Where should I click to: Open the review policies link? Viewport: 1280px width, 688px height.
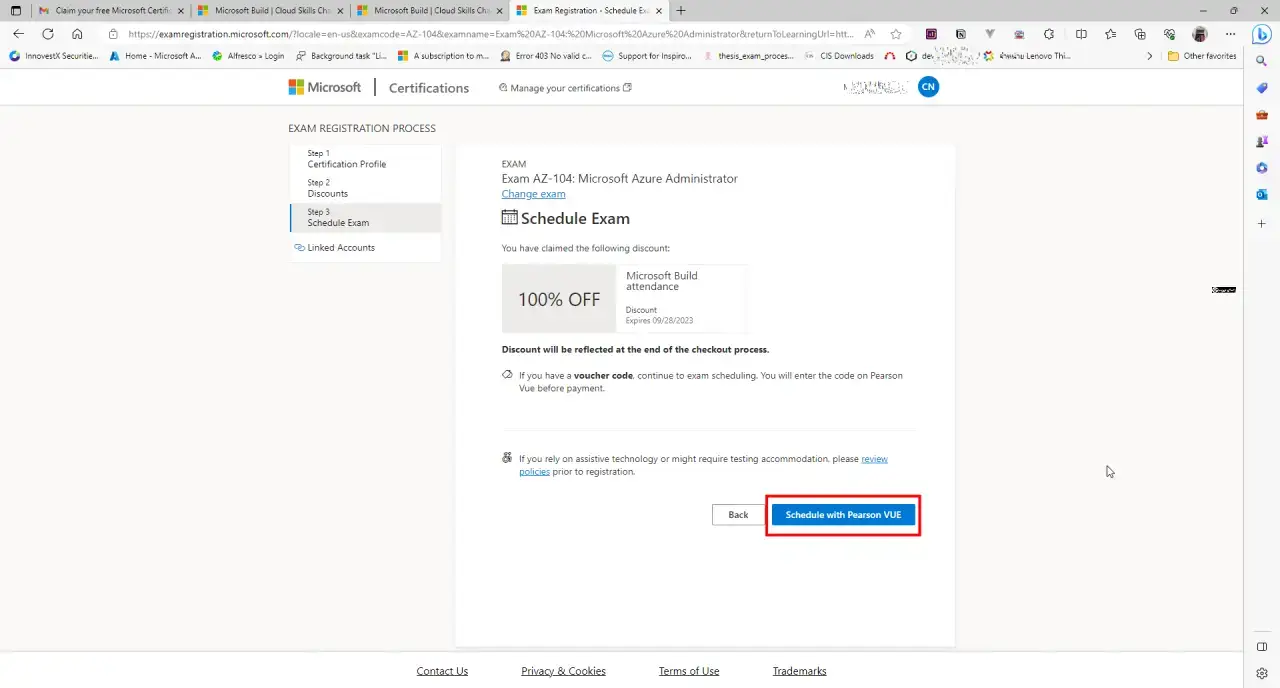point(703,465)
